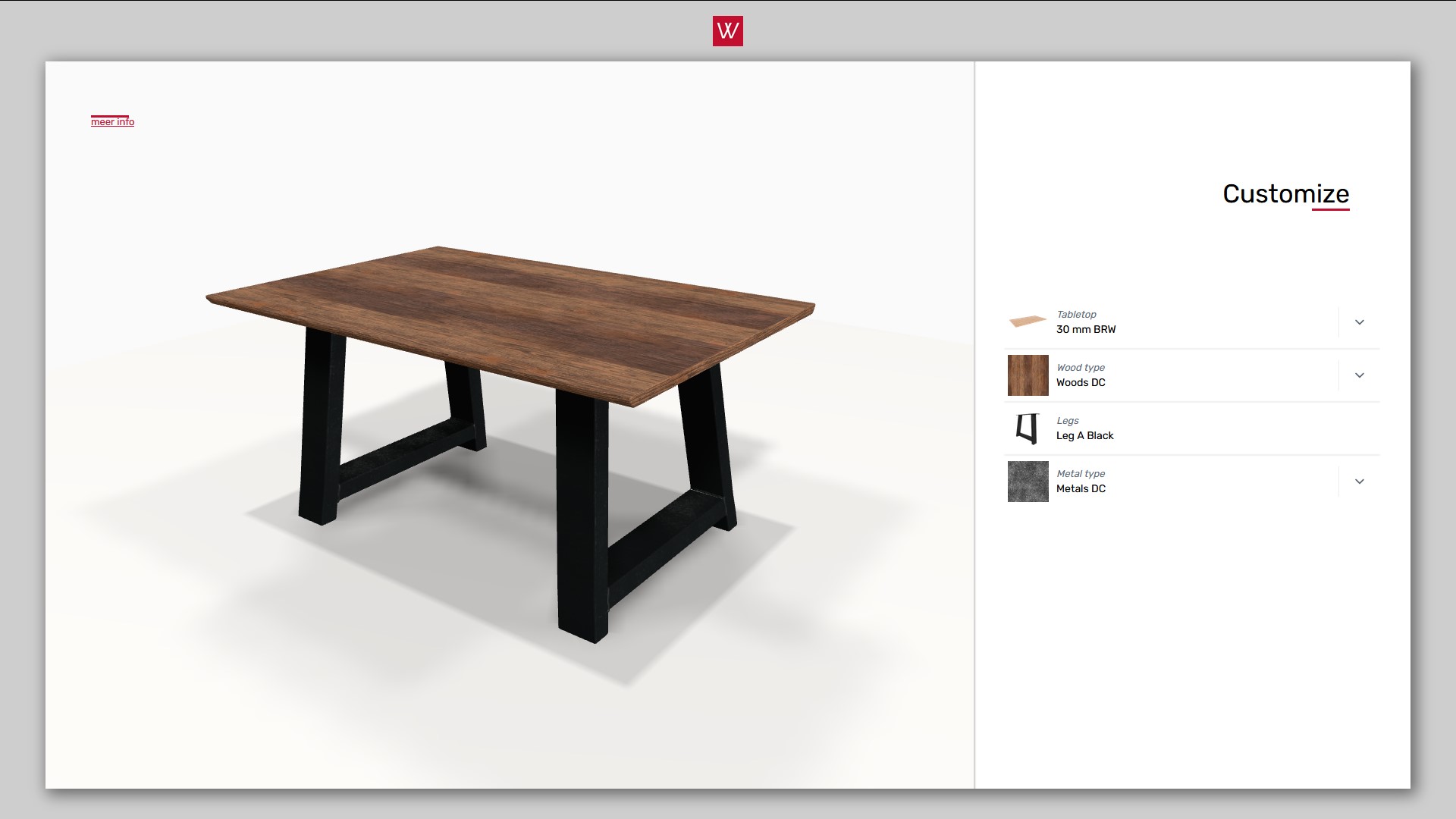Click the 'Wood type' option label
Image resolution: width=1456 pixels, height=819 pixels.
(1081, 367)
